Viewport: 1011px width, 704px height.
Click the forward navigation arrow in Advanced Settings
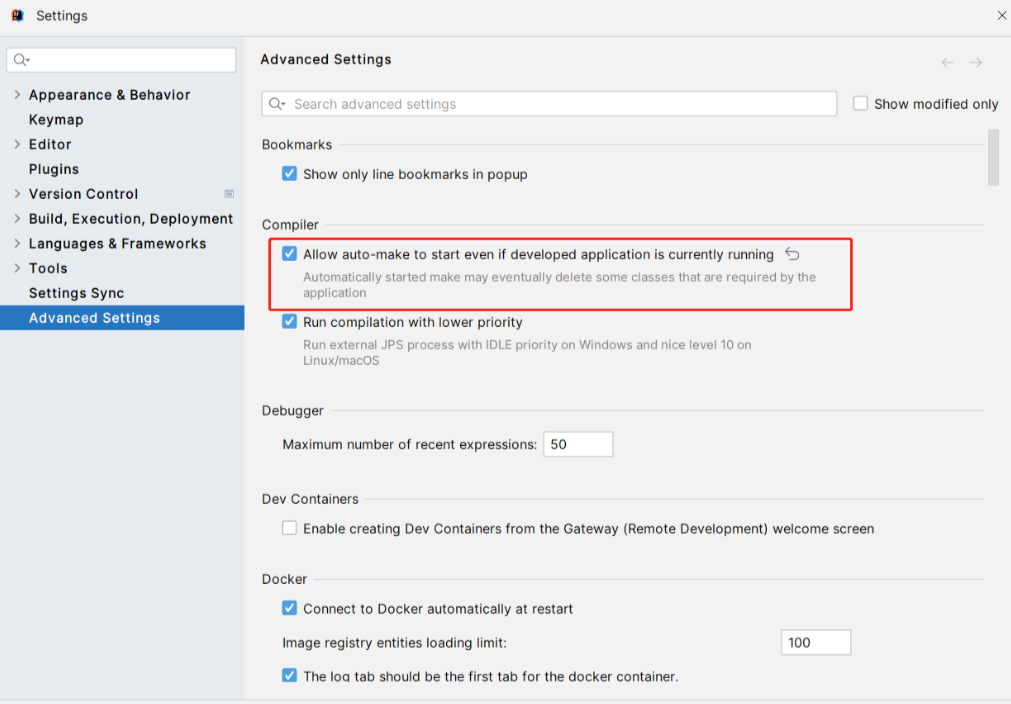pyautogui.click(x=975, y=63)
